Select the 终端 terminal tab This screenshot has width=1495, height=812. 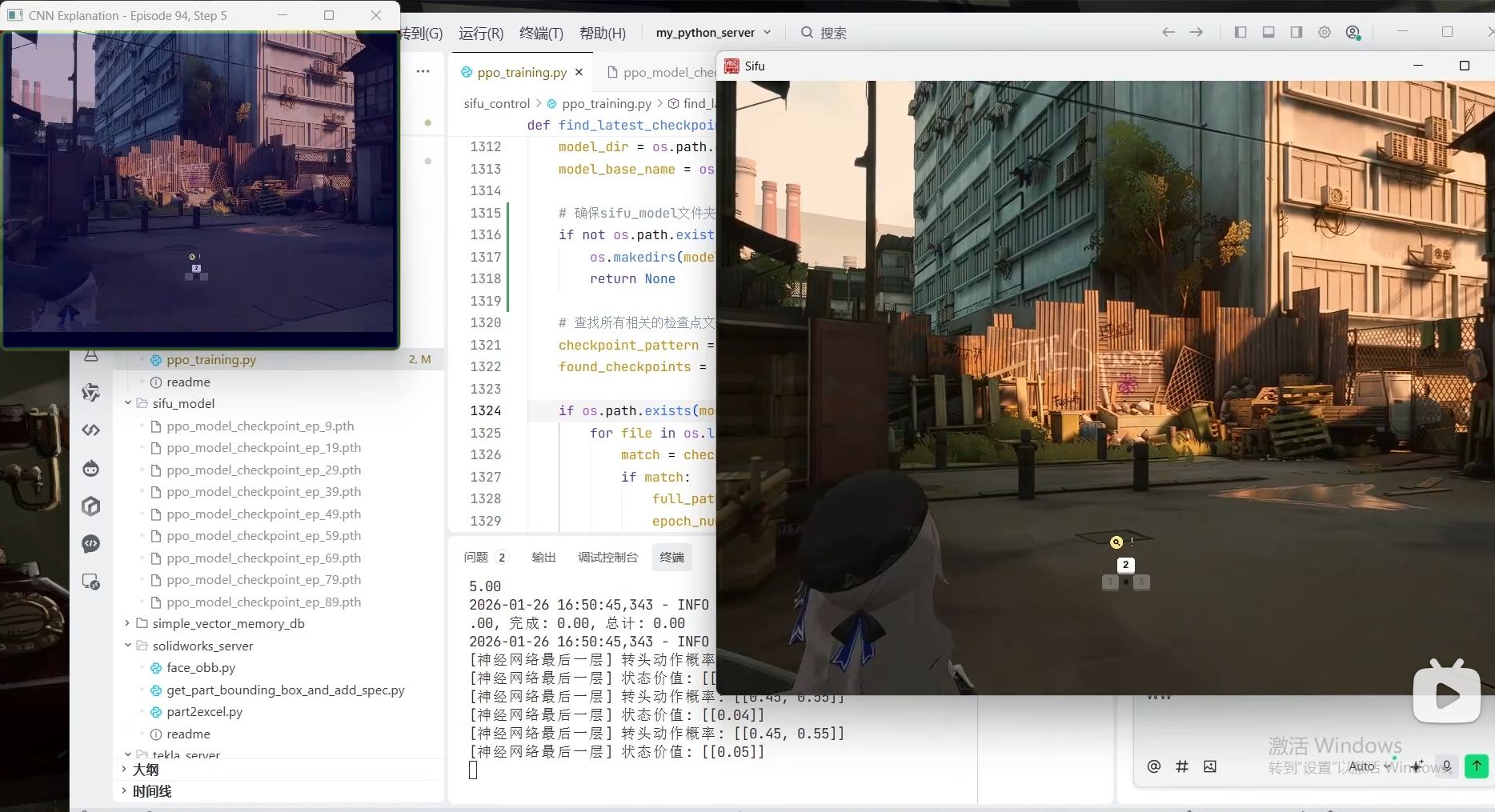(x=671, y=557)
